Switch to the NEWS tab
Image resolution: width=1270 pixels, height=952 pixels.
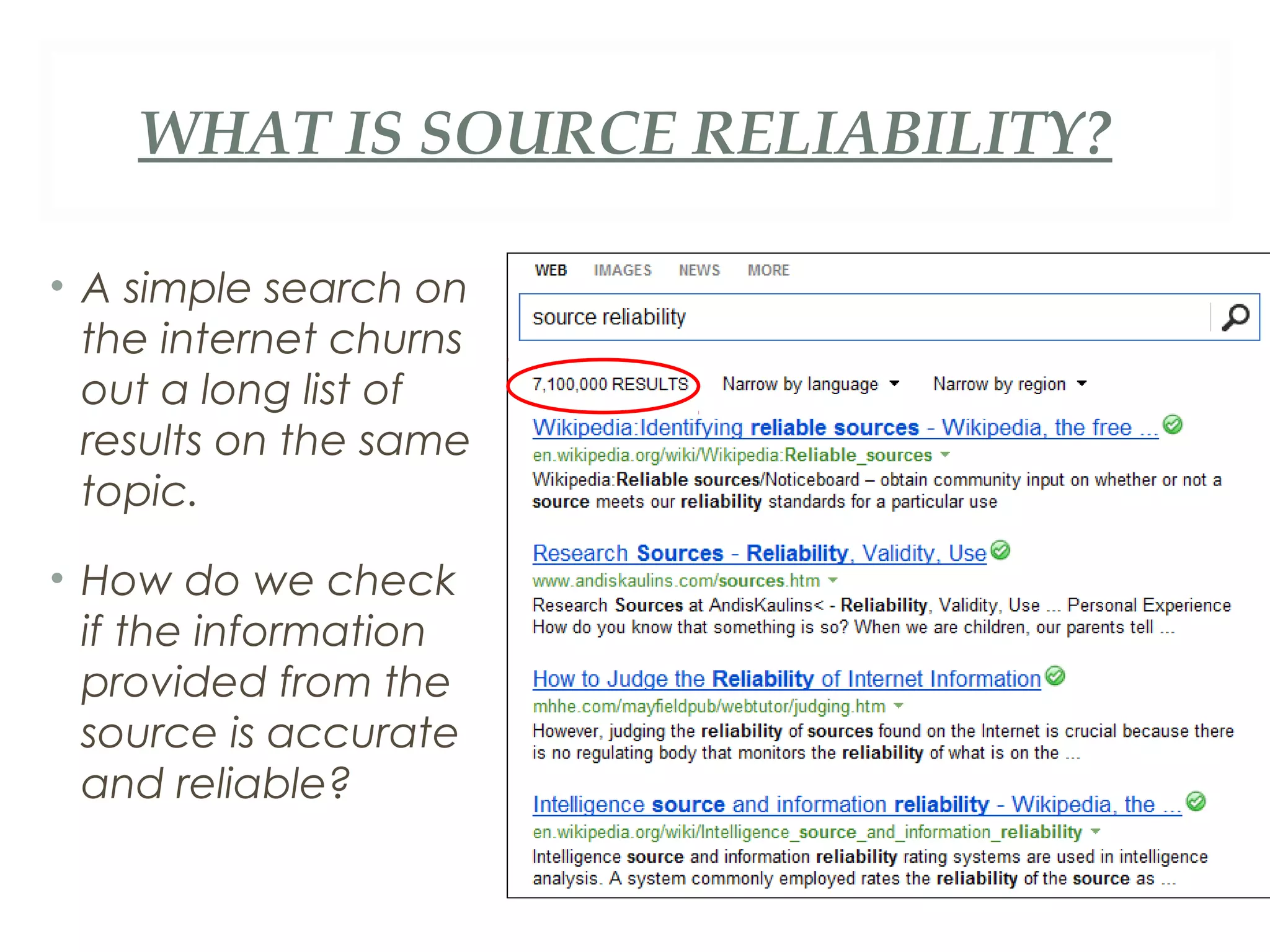[699, 270]
